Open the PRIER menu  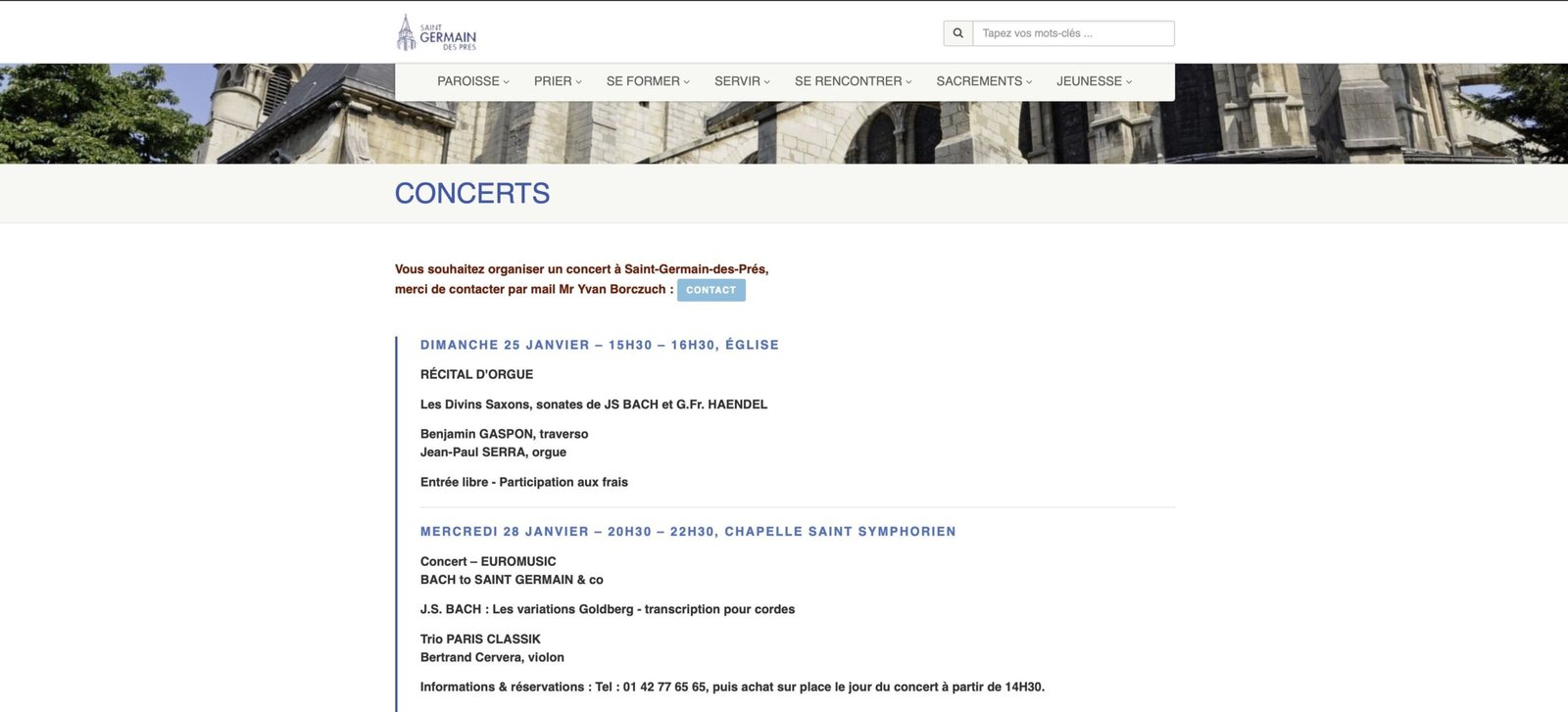(x=557, y=81)
